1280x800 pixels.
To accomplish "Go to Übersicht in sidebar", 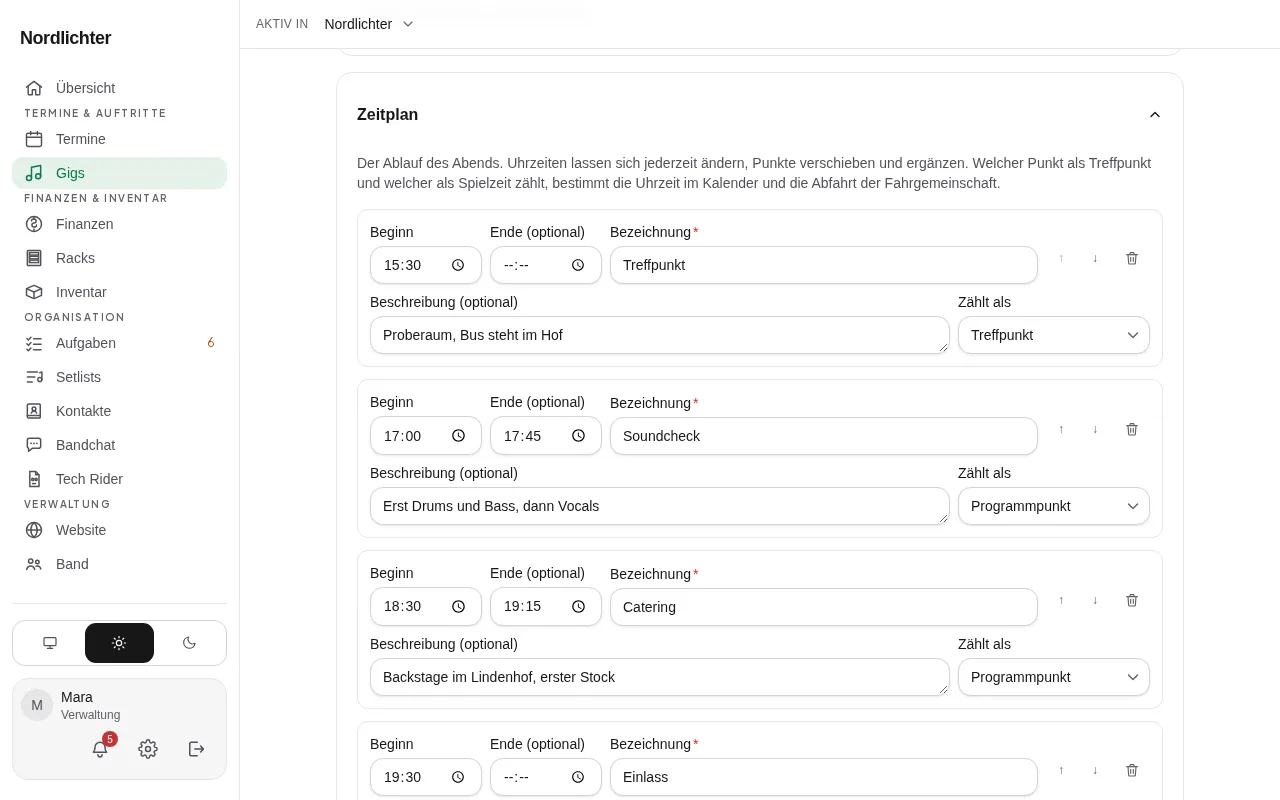I will point(120,88).
